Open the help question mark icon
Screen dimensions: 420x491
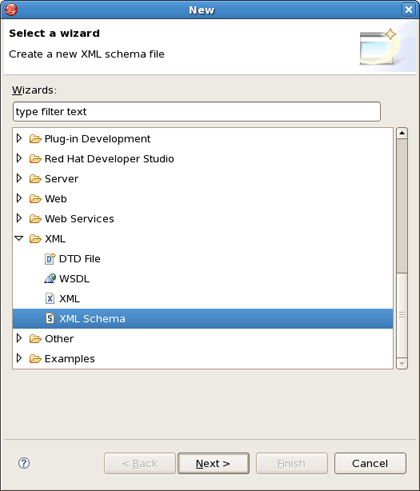24,463
